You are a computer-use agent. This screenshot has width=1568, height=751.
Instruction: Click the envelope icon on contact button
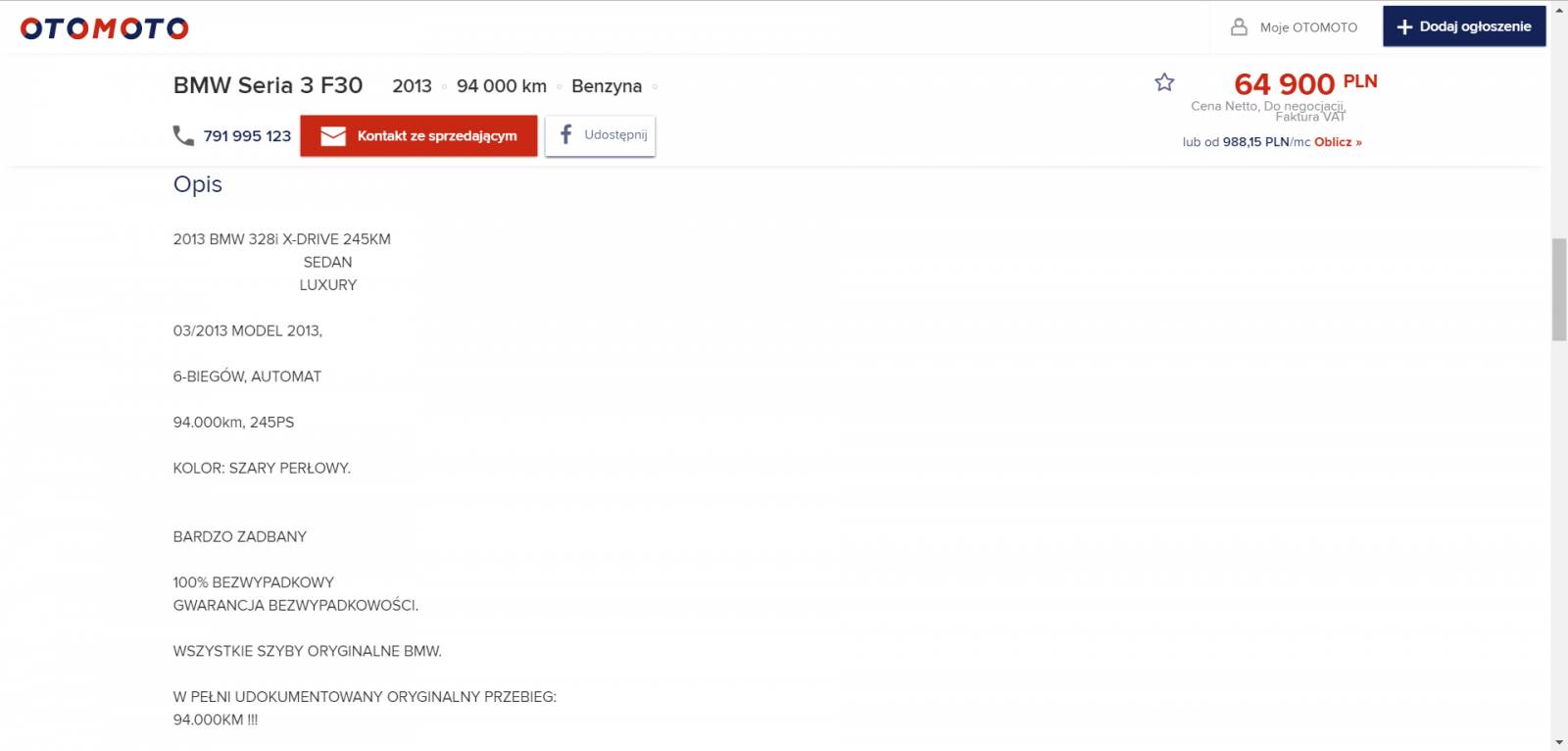tap(333, 136)
